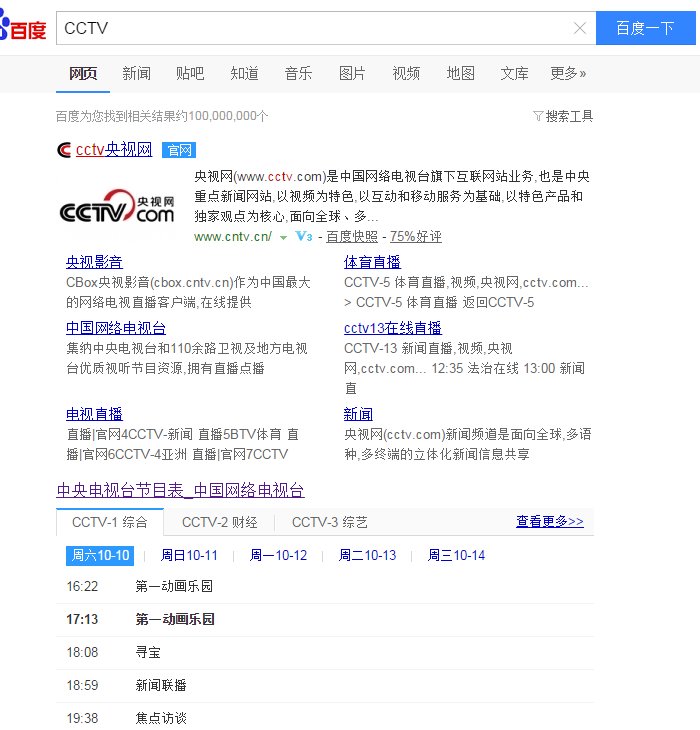Select the CCTV-3 综艺 channel tab
The image size is (700, 730).
pos(330,522)
